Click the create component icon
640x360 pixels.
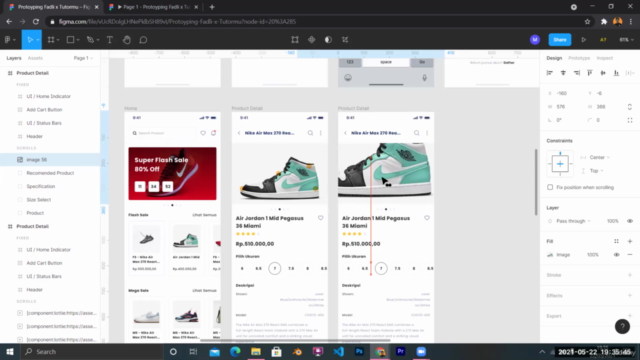tap(311, 40)
